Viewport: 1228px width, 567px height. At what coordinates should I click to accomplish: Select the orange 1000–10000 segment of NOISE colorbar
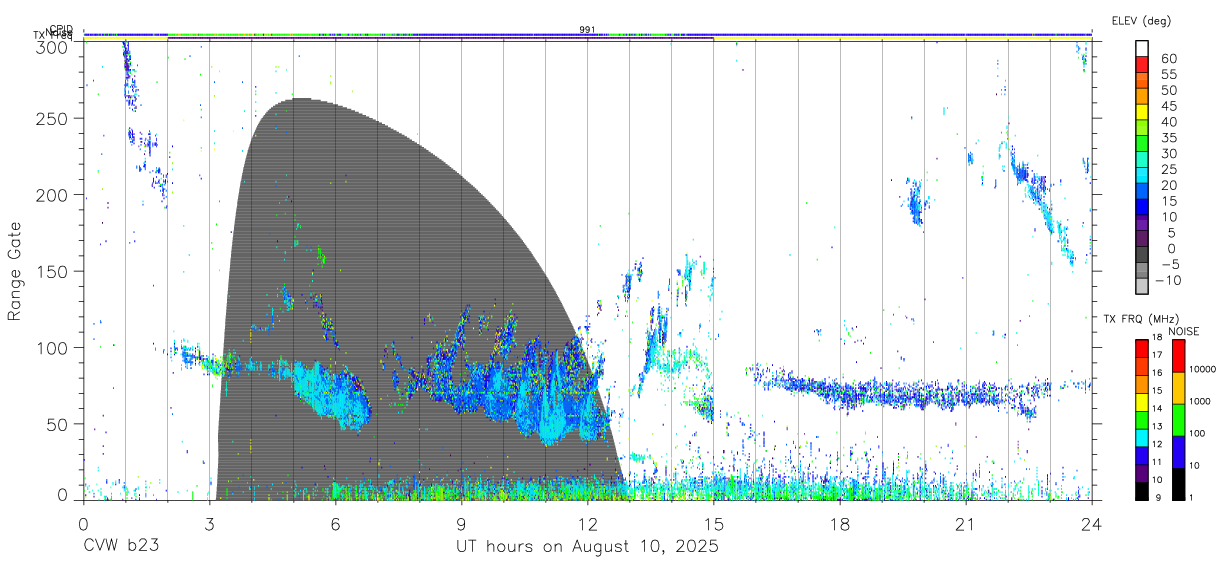1177,387
